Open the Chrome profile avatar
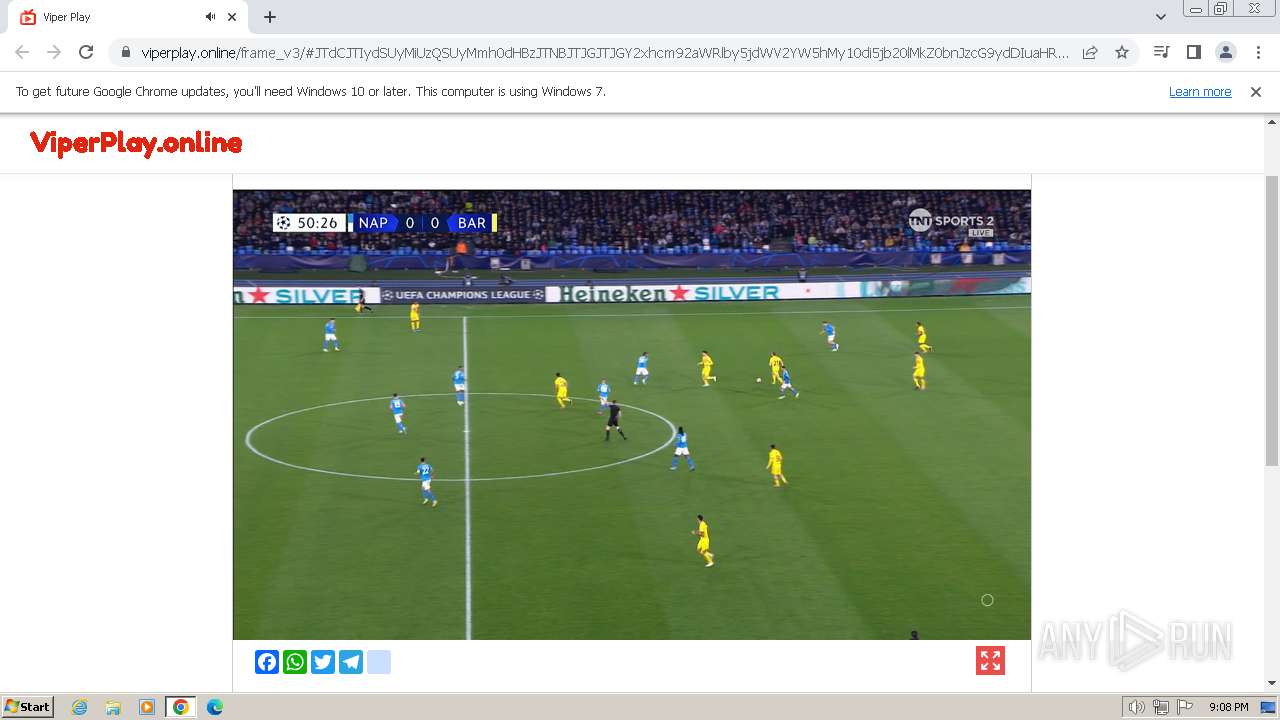 (x=1225, y=52)
